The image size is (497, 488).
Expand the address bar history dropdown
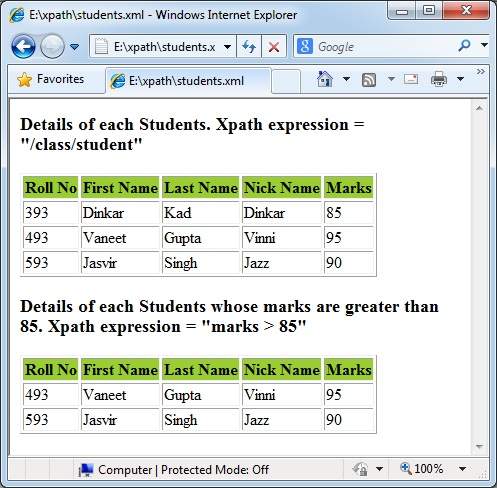click(x=227, y=47)
